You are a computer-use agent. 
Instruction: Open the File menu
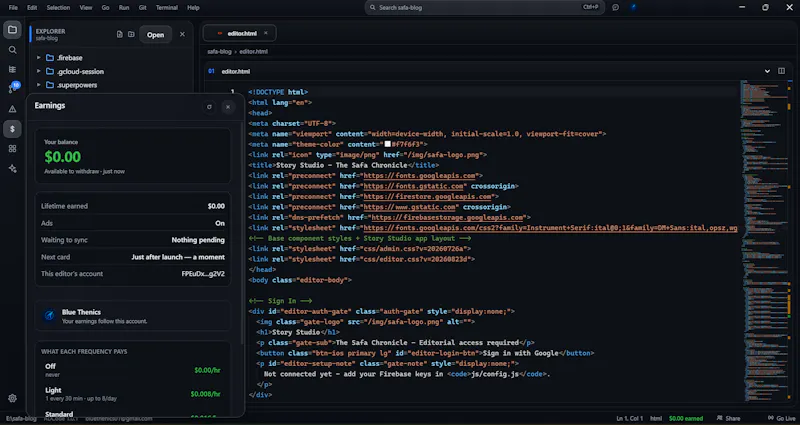click(x=13, y=8)
